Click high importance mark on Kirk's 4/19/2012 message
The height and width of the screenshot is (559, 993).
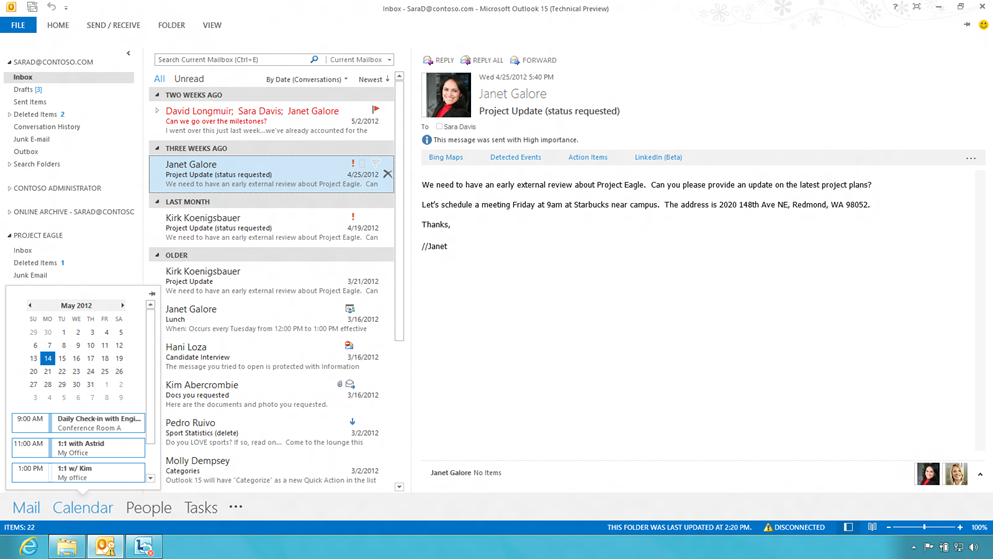[x=353, y=217]
